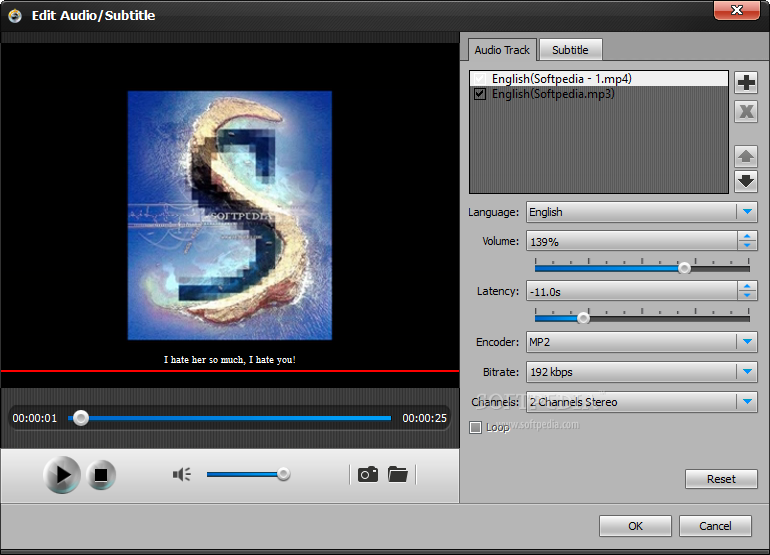Screen dimensions: 770x555
Task: Decrease Latency with the down stepper arrow
Action: coord(747,296)
